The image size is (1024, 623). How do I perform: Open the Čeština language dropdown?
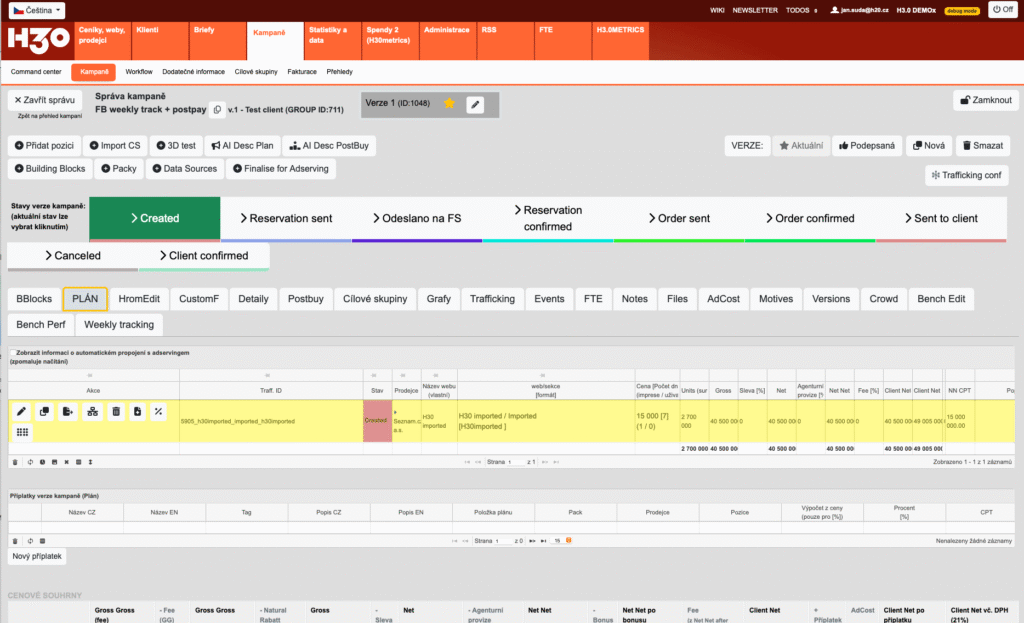(36, 10)
